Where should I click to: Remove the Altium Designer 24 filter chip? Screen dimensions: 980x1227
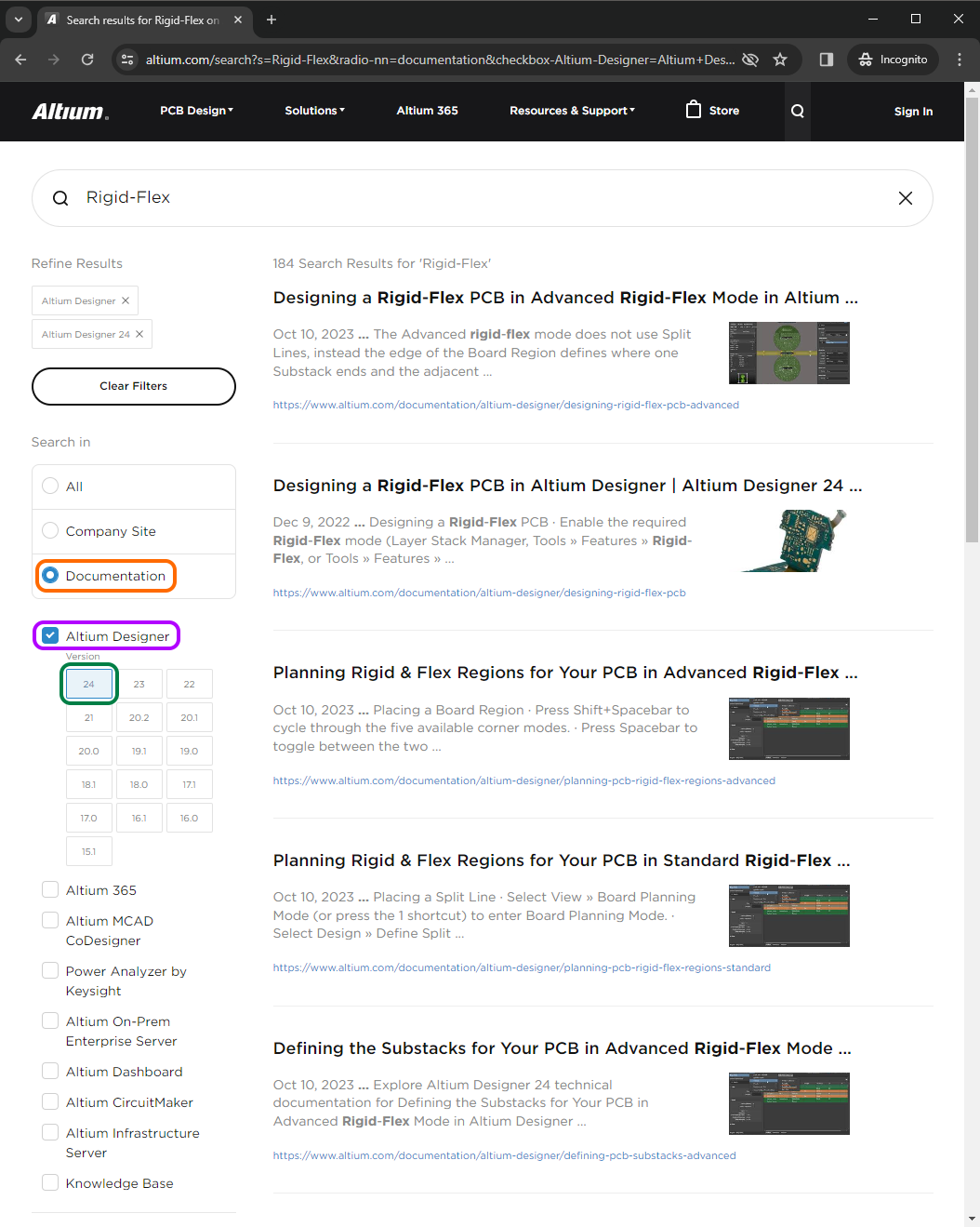pos(139,334)
